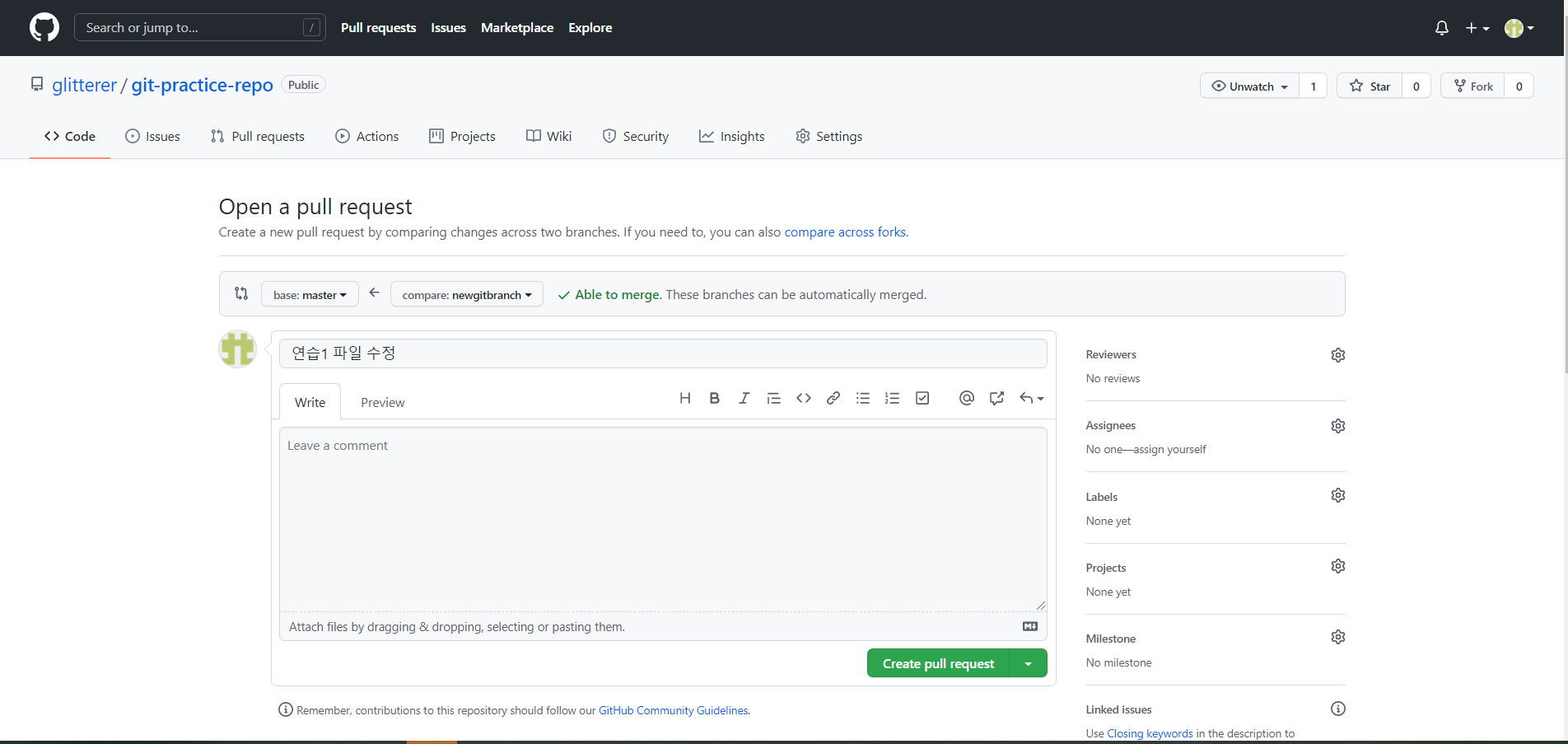This screenshot has width=1568, height=744.
Task: Mention a user with the @ icon
Action: 967,398
